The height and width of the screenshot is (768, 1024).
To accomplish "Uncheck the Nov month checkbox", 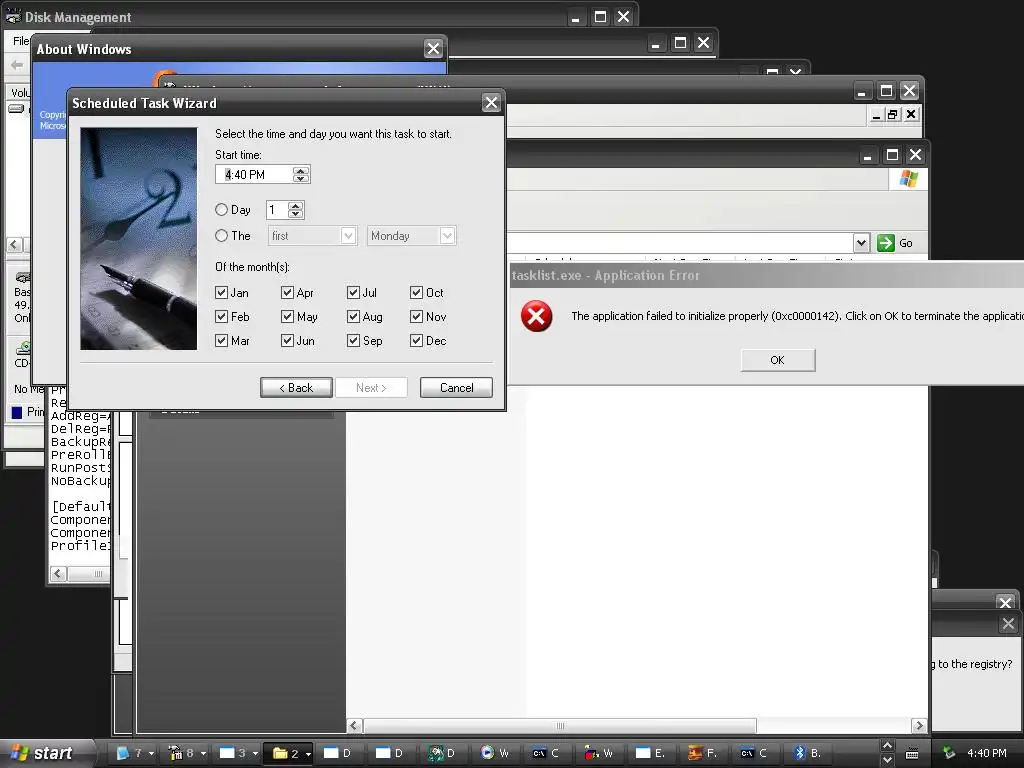I will point(417,317).
